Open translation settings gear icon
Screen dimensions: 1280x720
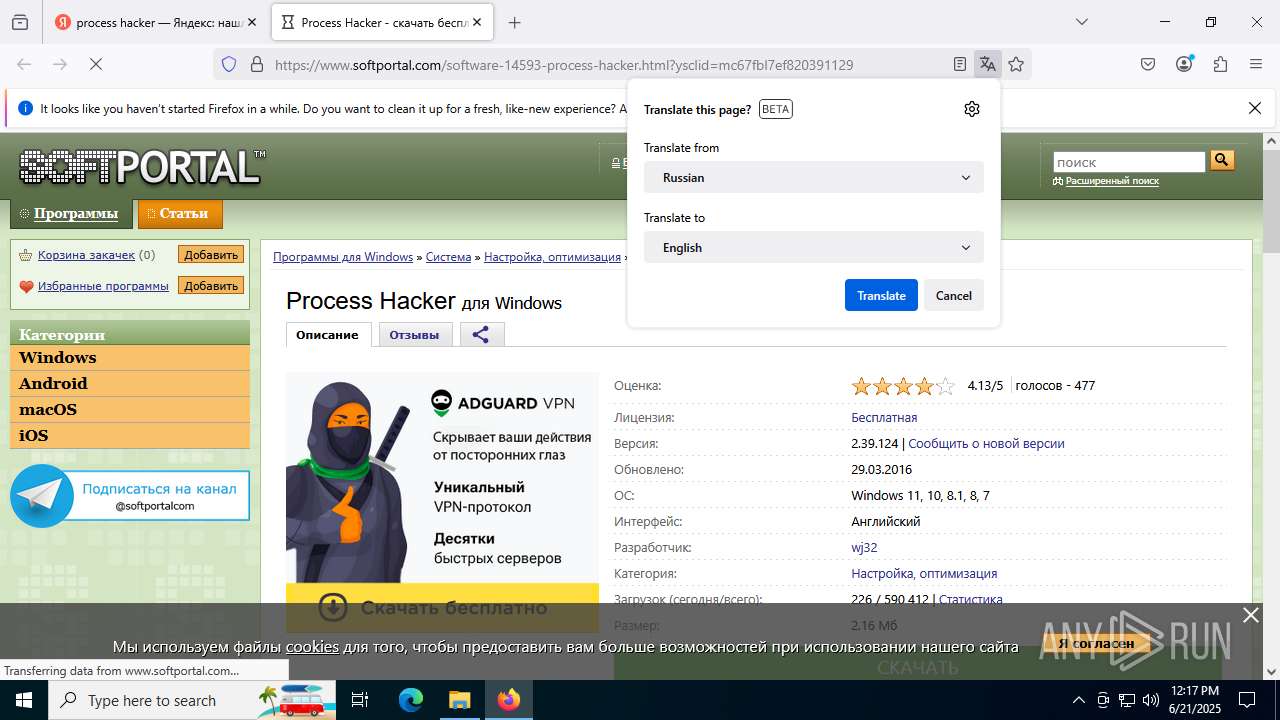972,109
